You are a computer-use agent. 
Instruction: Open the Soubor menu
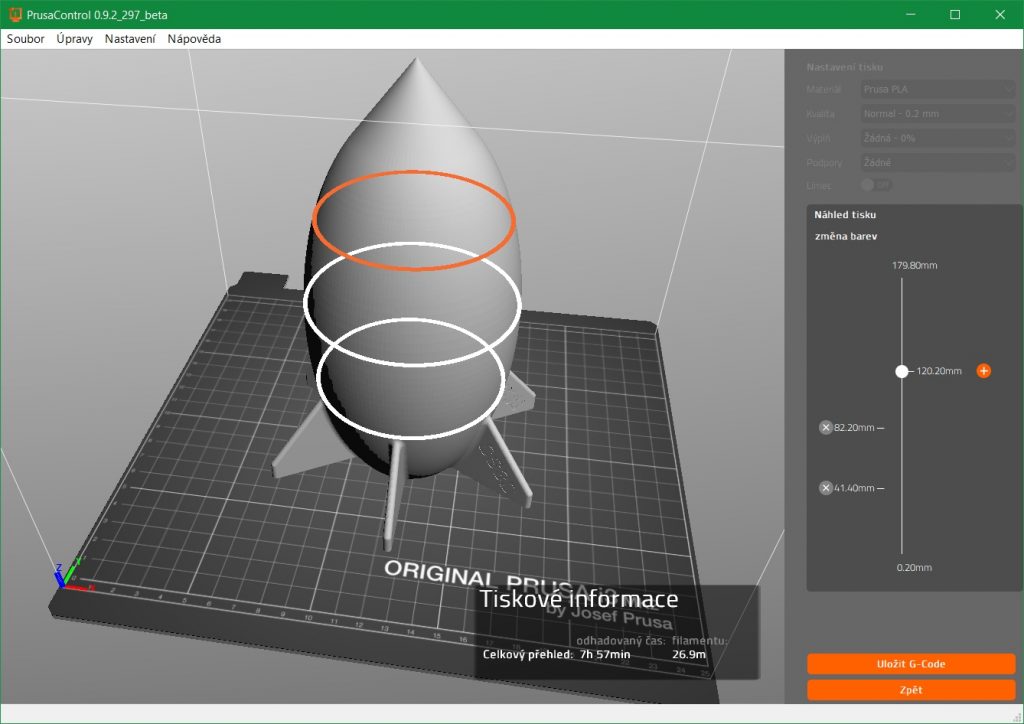point(25,39)
